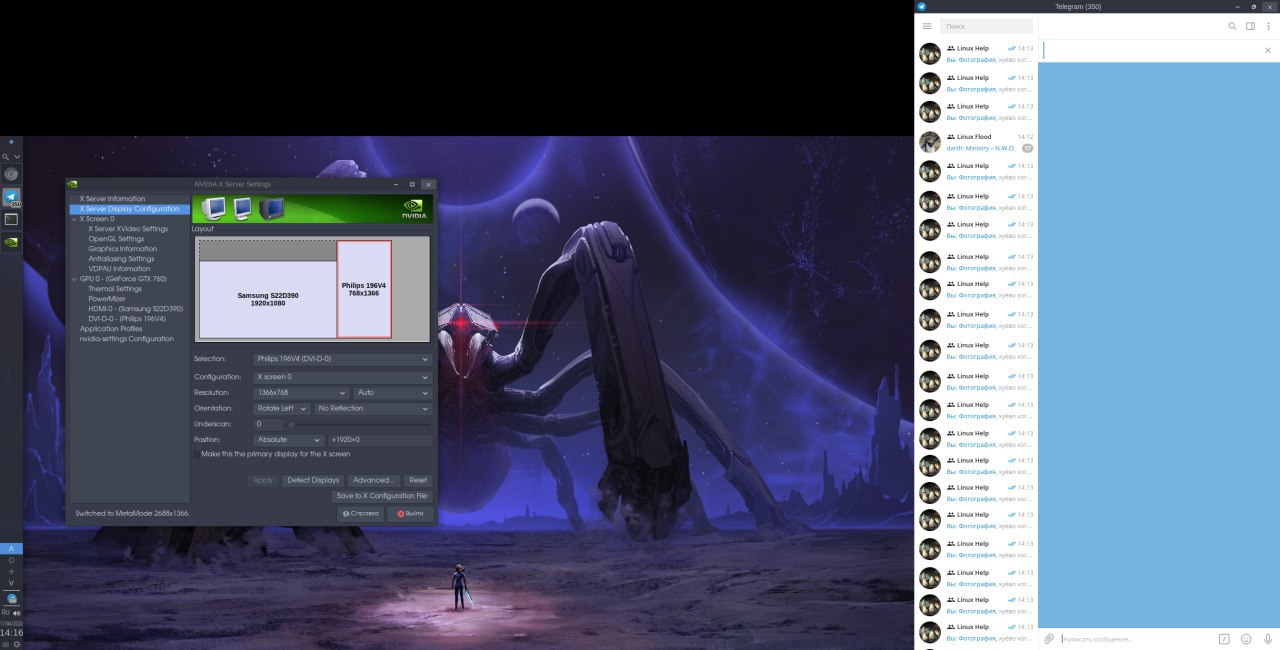Click the globe tray icon in panel
Image resolution: width=1280 pixels, height=650 pixels.
pyautogui.click(x=11, y=598)
